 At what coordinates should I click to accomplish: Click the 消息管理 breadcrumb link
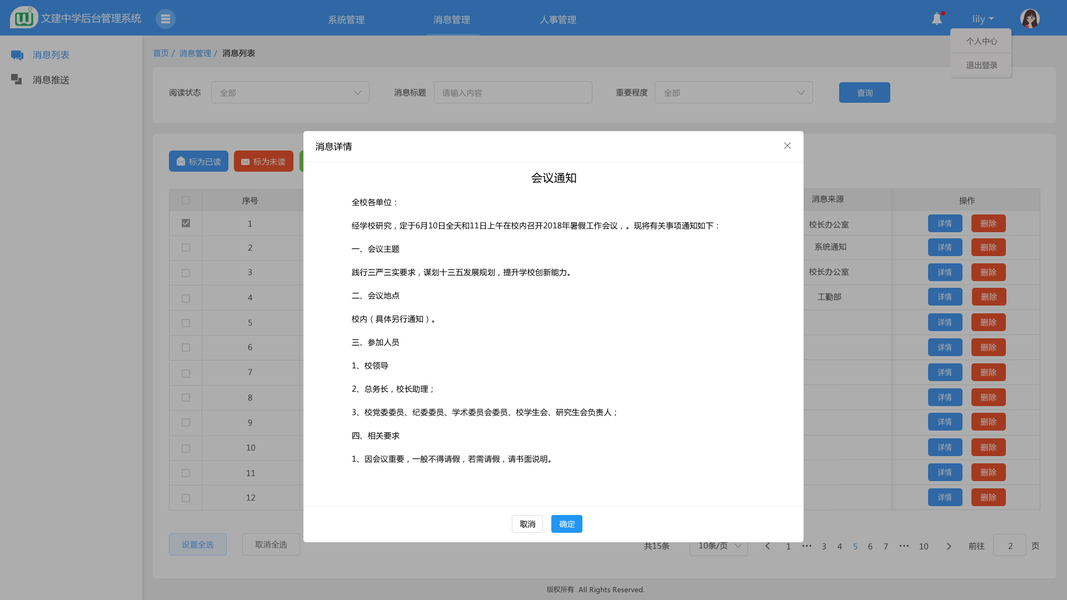click(x=195, y=53)
